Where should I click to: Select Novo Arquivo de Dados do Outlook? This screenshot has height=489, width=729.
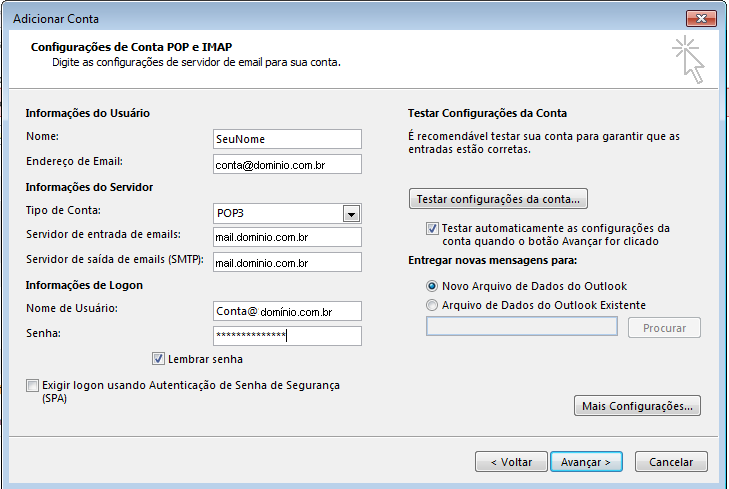click(x=432, y=286)
